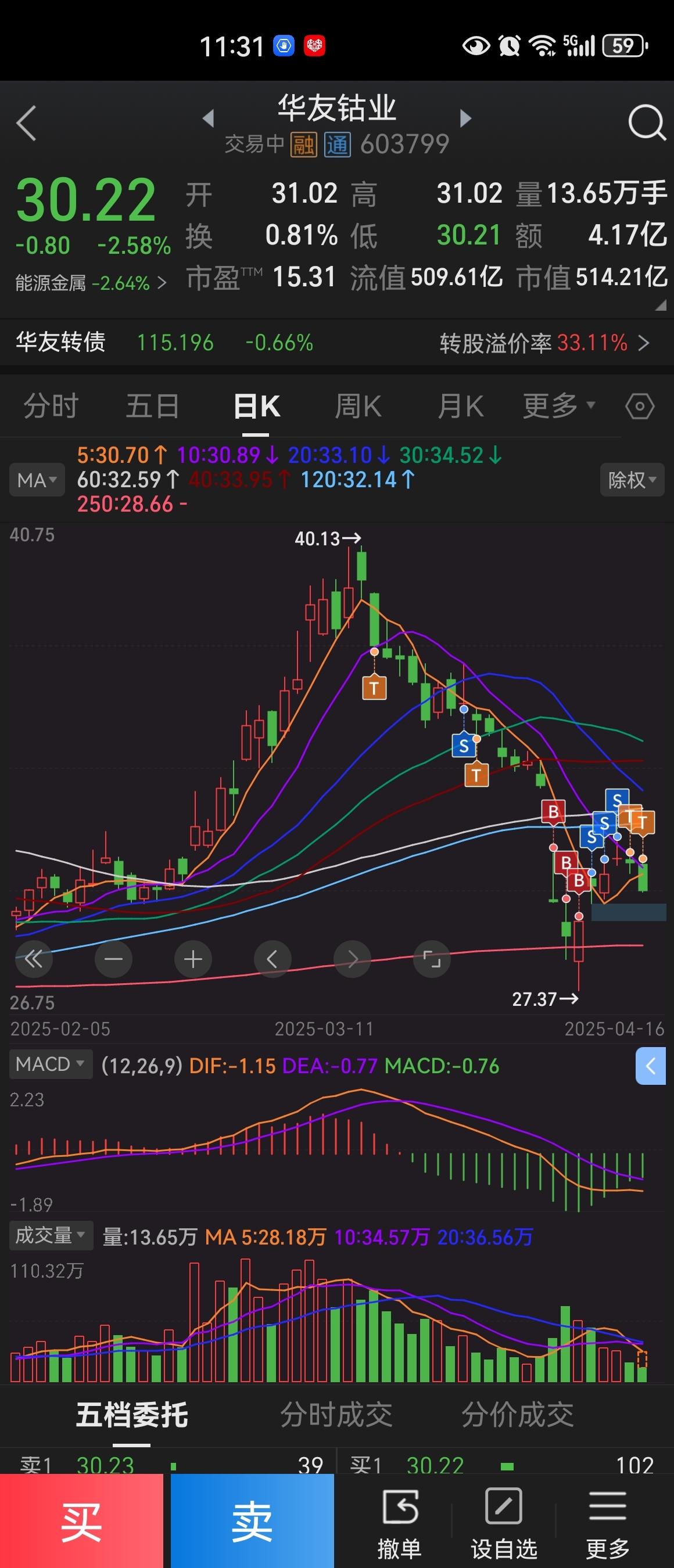Go to the previous stock with left triangle
The image size is (674, 1568).
pyautogui.click(x=209, y=118)
